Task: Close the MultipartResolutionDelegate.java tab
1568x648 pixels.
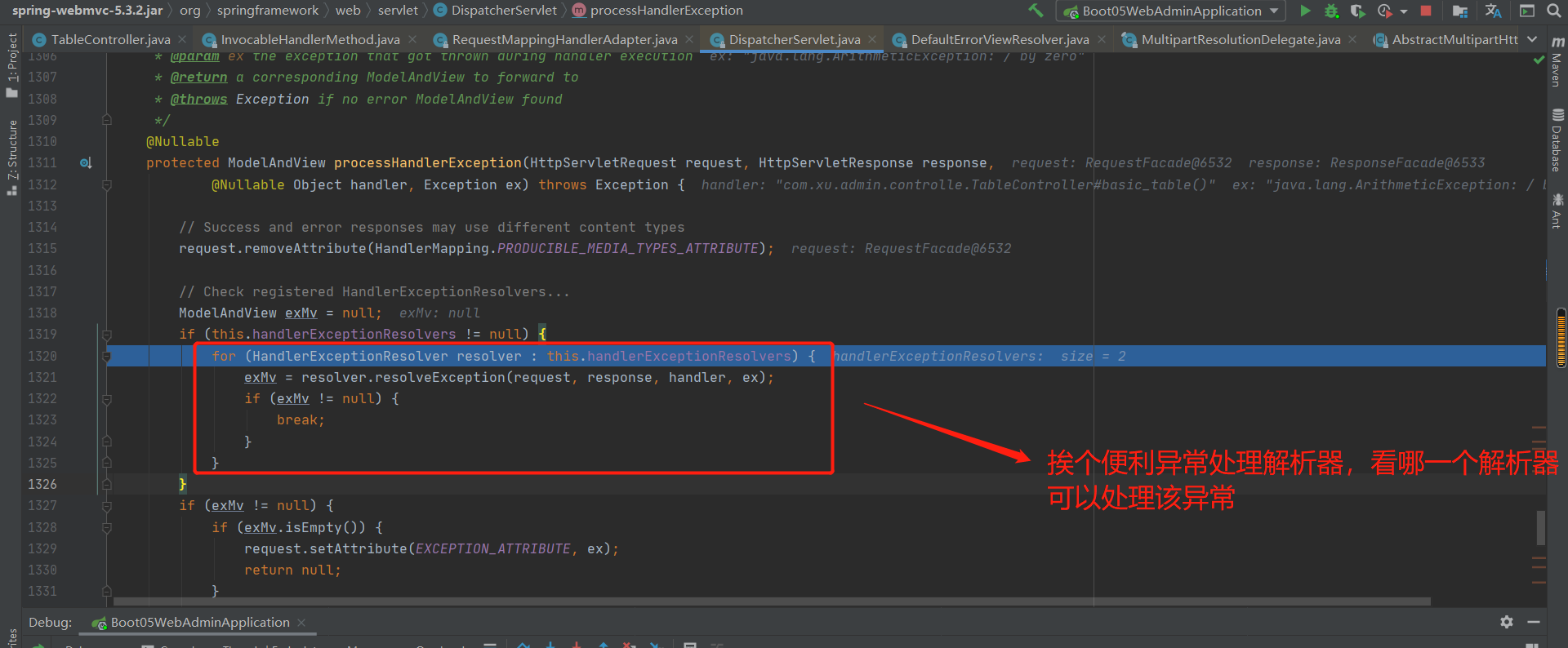Action: 1352,39
